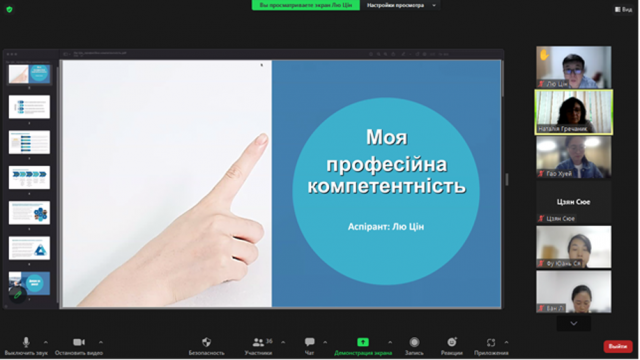Open third slide thumbnail in sidebar

(x=29, y=142)
